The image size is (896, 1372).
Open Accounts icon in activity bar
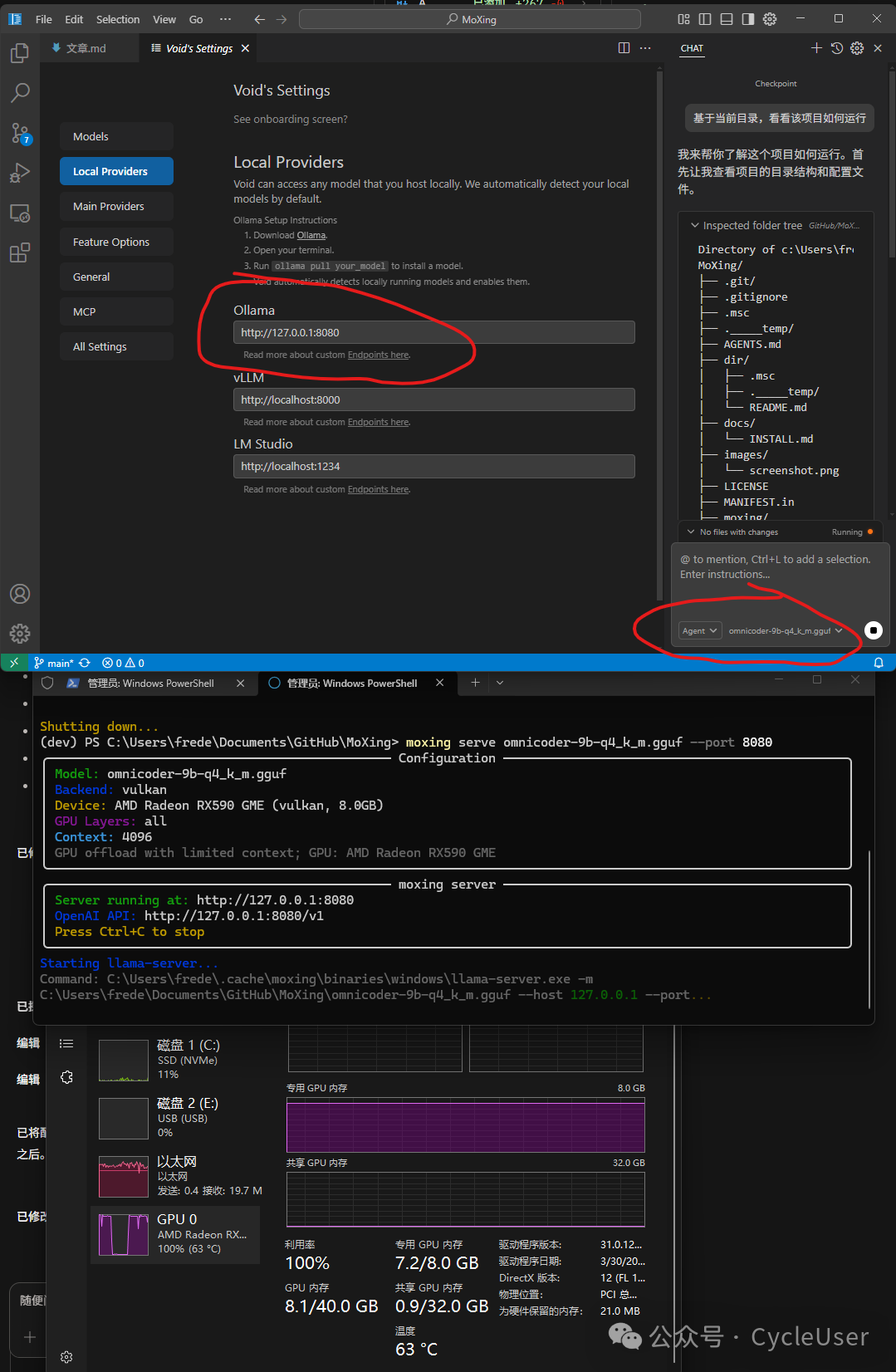20,594
